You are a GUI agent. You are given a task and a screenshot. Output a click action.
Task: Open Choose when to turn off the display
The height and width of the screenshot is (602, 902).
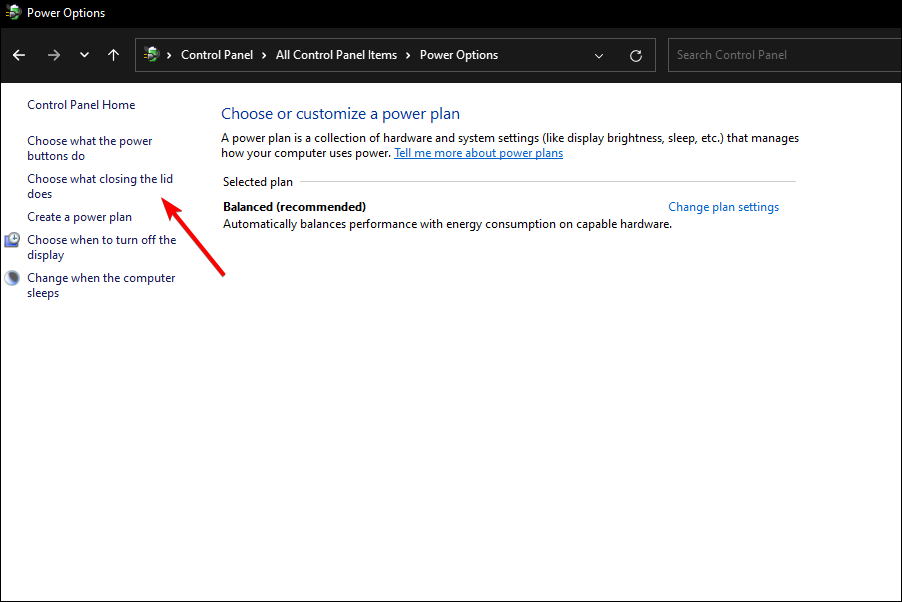click(102, 247)
